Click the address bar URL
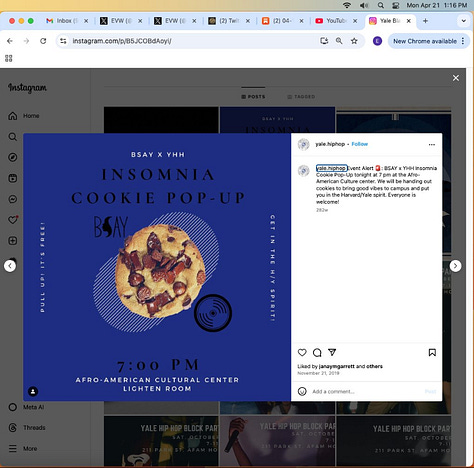Image resolution: width=474 pixels, height=468 pixels. pyautogui.click(x=122, y=41)
